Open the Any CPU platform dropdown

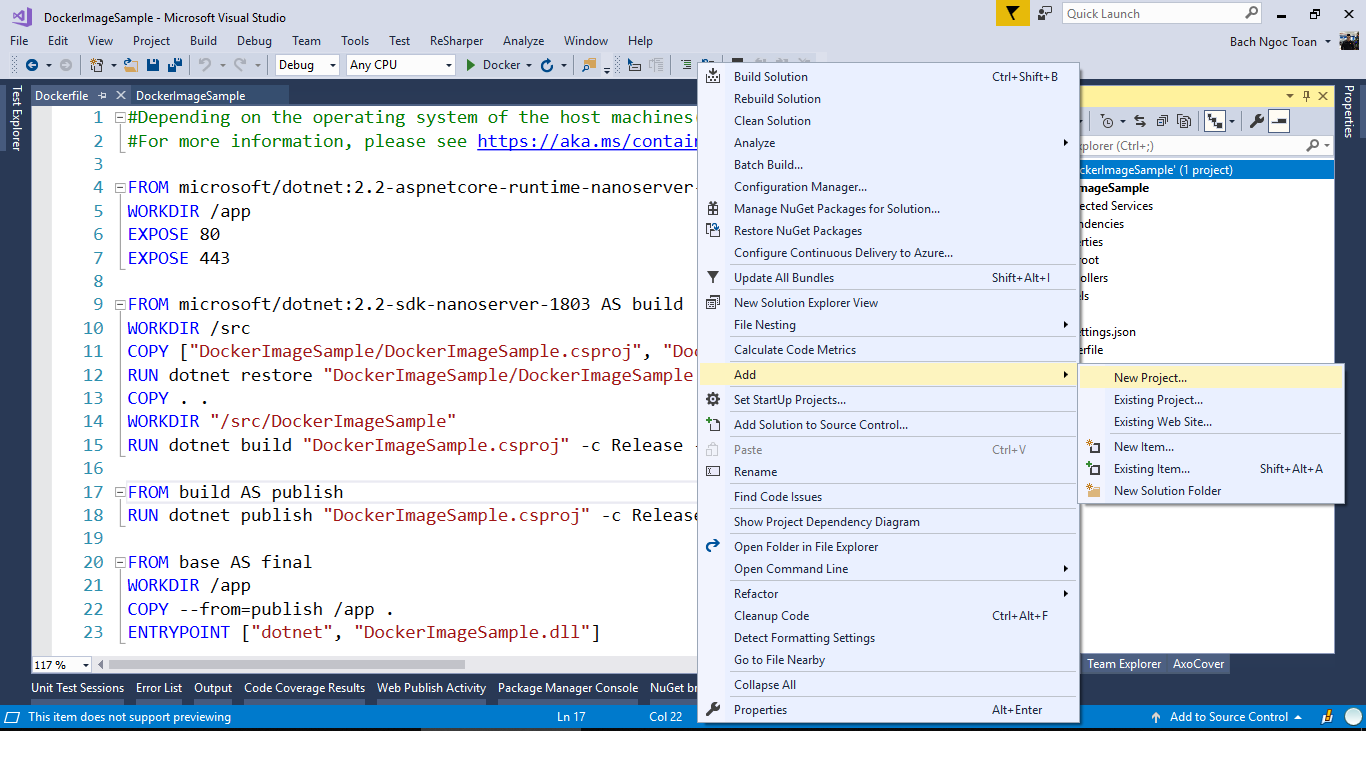pyautogui.click(x=400, y=65)
